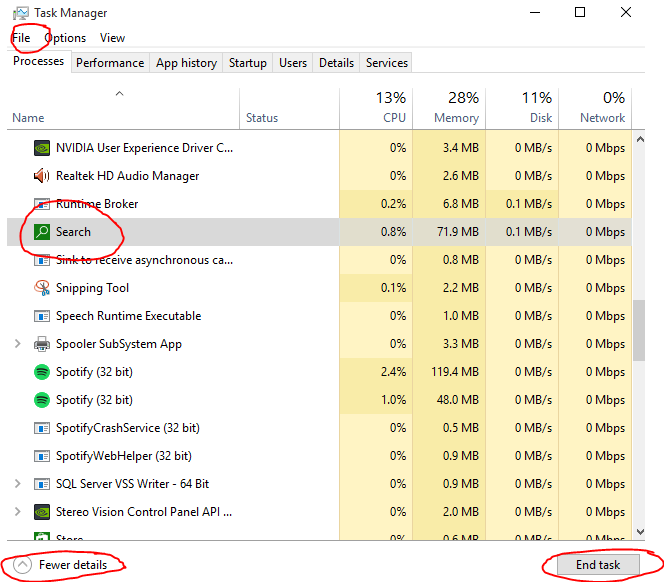The image size is (664, 582).
Task: Click the Speech Runtime Executable icon
Action: (x=42, y=316)
